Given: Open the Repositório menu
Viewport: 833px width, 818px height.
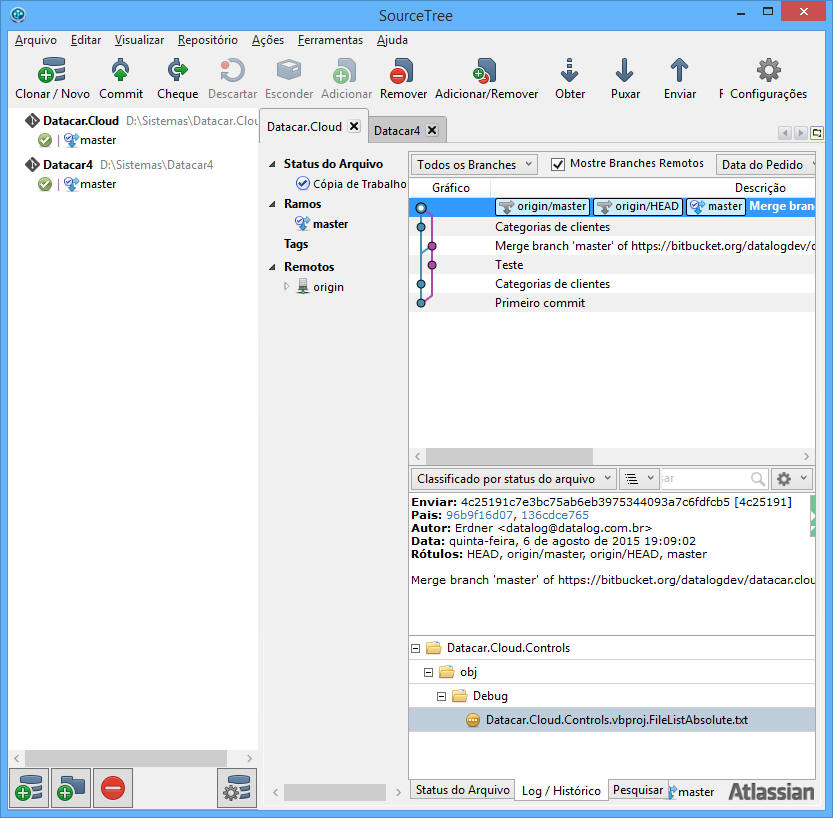Looking at the screenshot, I should coord(208,40).
